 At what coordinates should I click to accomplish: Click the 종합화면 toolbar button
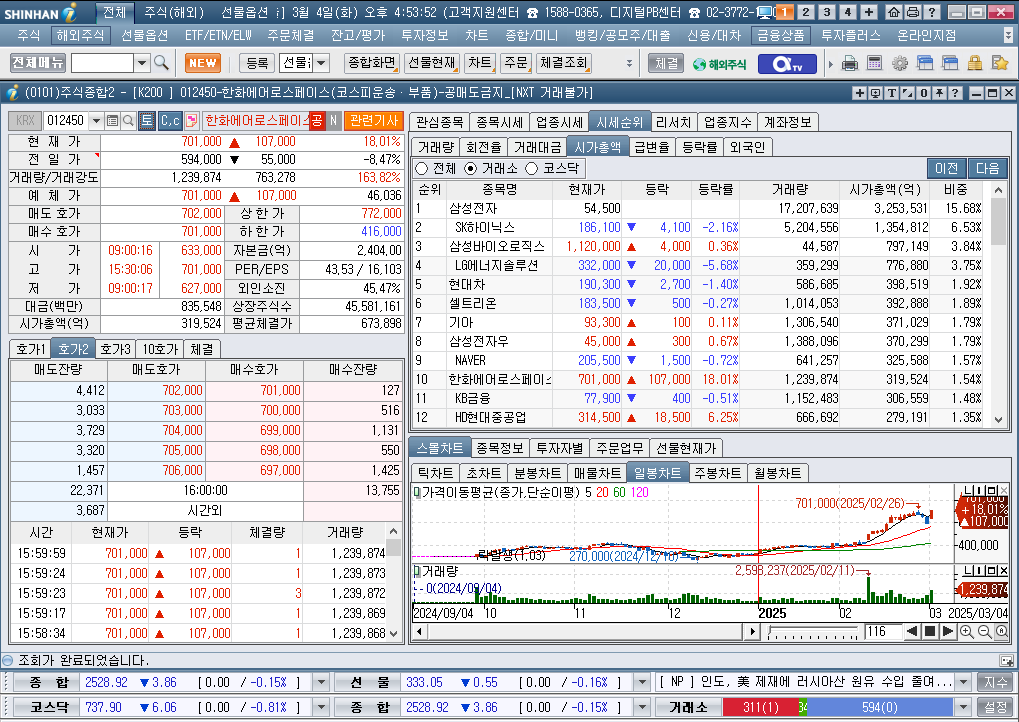click(x=372, y=63)
